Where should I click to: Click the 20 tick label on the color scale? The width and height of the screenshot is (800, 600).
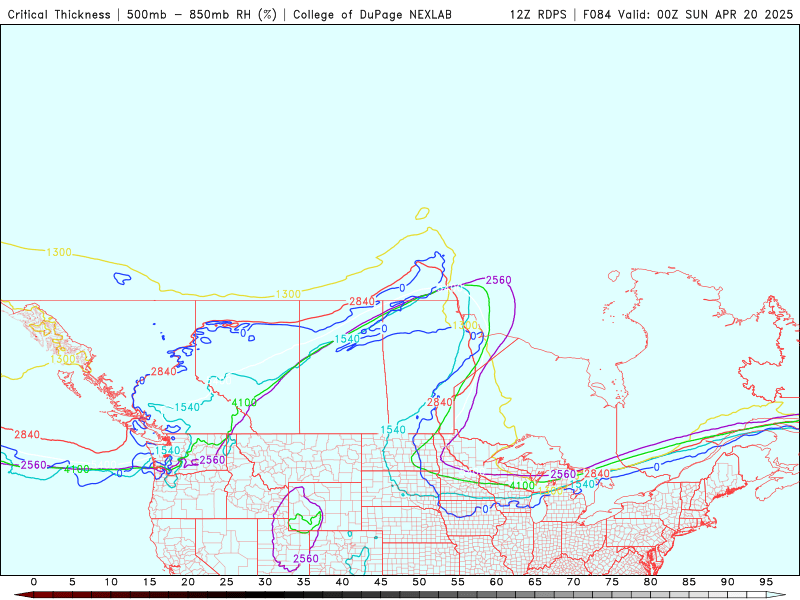pyautogui.click(x=188, y=582)
